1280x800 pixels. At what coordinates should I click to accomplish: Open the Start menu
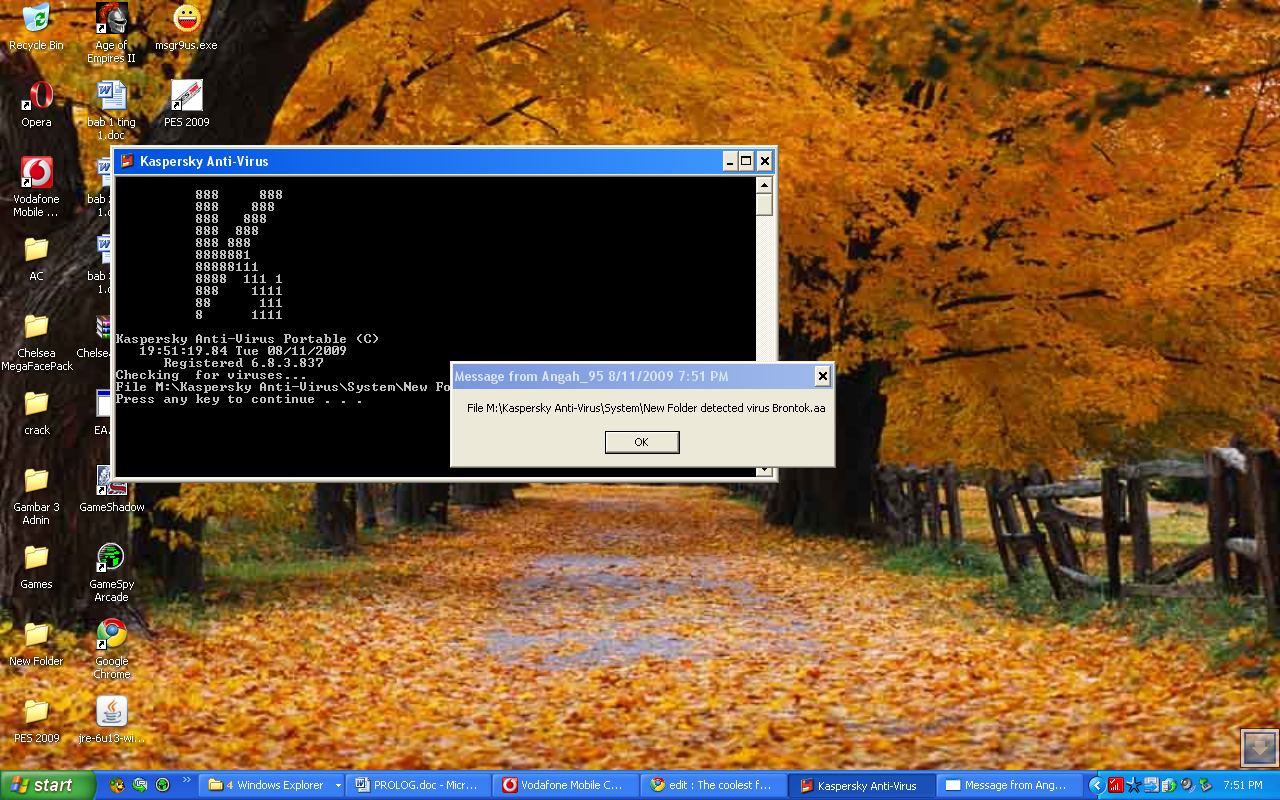(x=45, y=784)
